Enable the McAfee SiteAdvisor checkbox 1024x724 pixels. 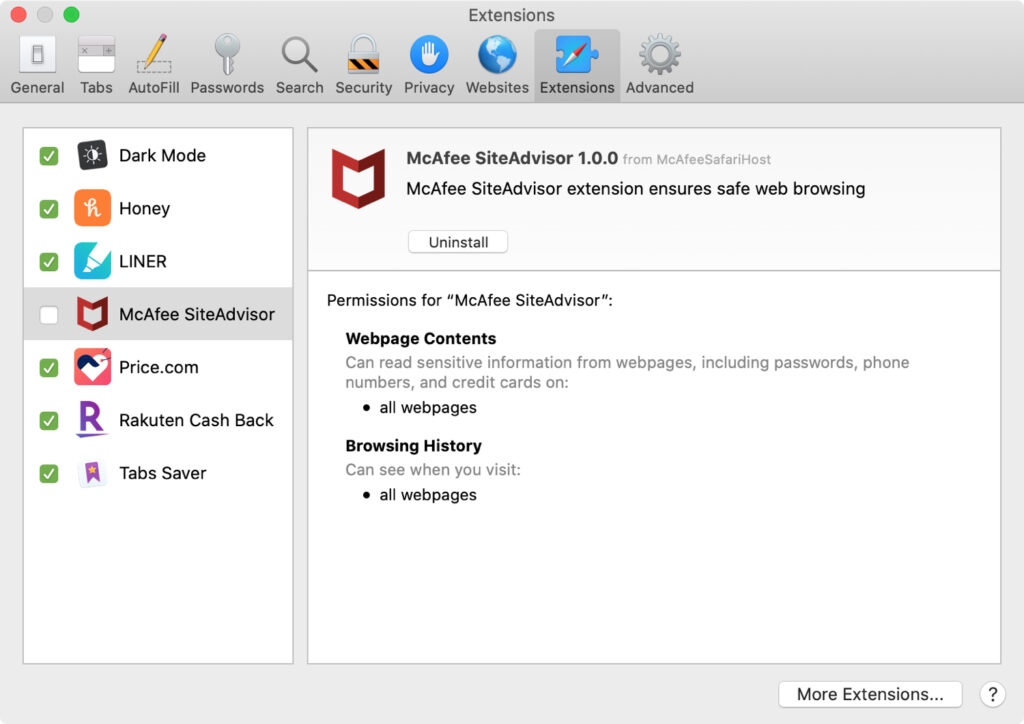click(49, 315)
